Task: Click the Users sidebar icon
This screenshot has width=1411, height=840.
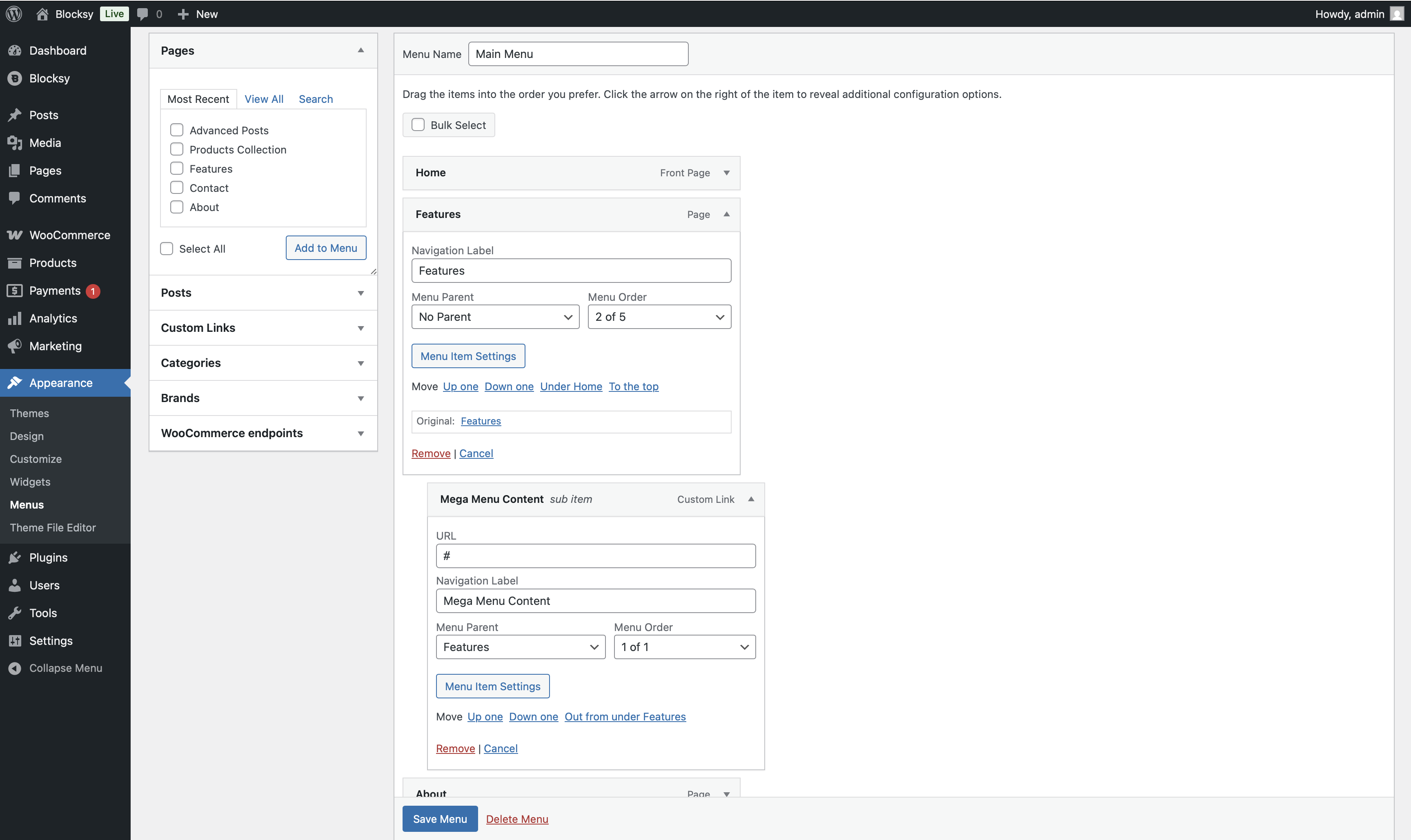Action: (15, 585)
